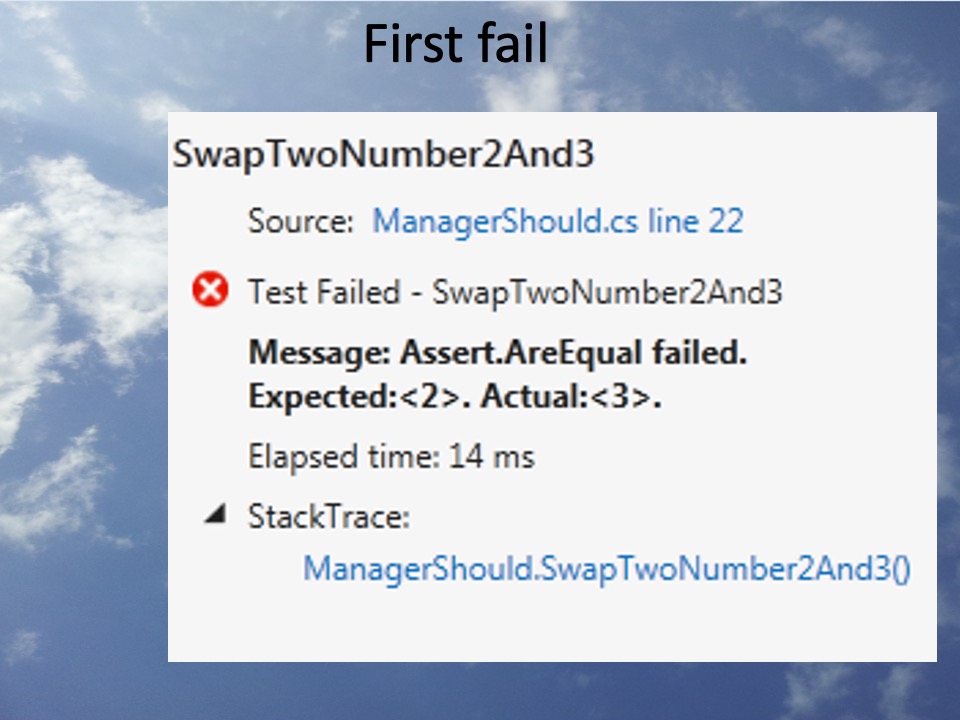Screen dimensions: 960x720
Task: Click the words "Test Failed" beside error icon
Action: 324,292
